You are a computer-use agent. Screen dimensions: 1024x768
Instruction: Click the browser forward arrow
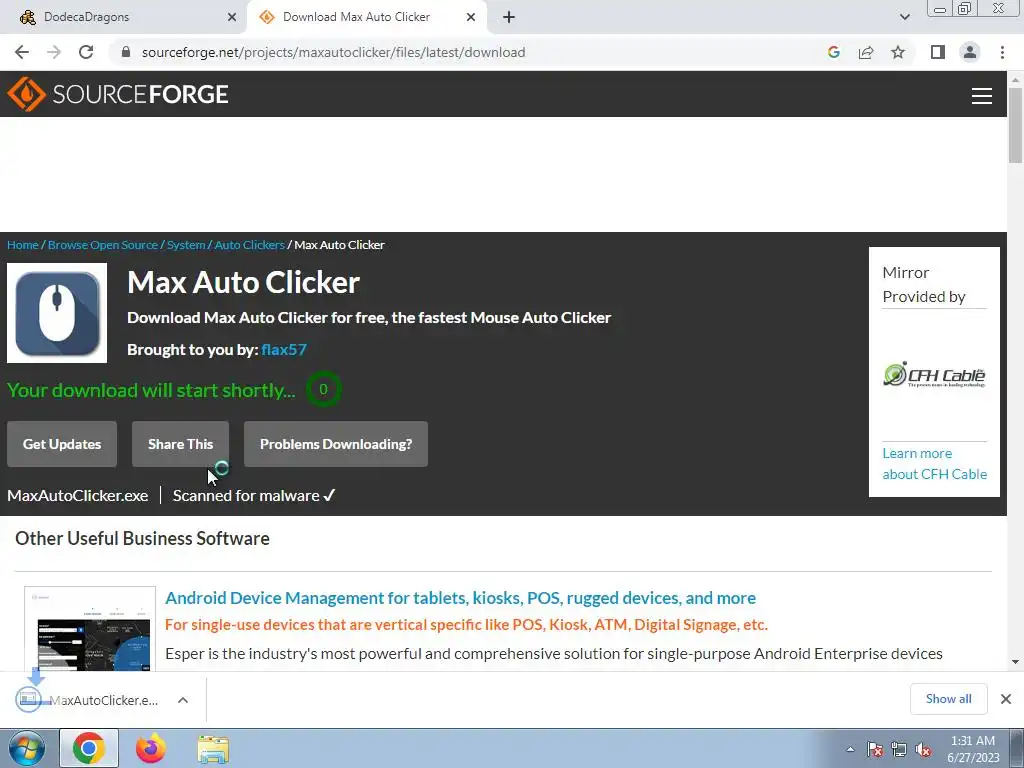click(54, 52)
